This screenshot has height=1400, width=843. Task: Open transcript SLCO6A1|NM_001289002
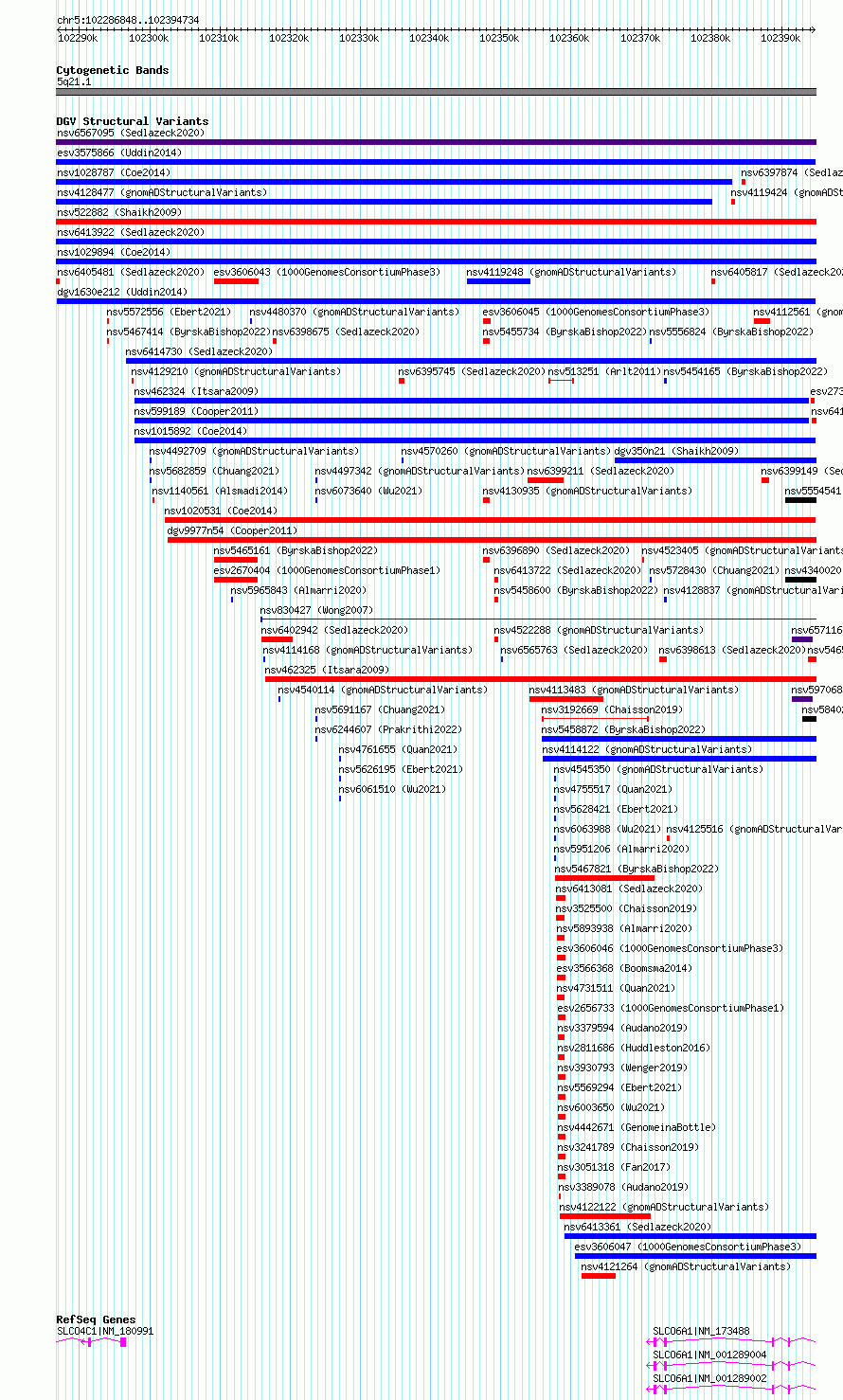coord(709,1379)
